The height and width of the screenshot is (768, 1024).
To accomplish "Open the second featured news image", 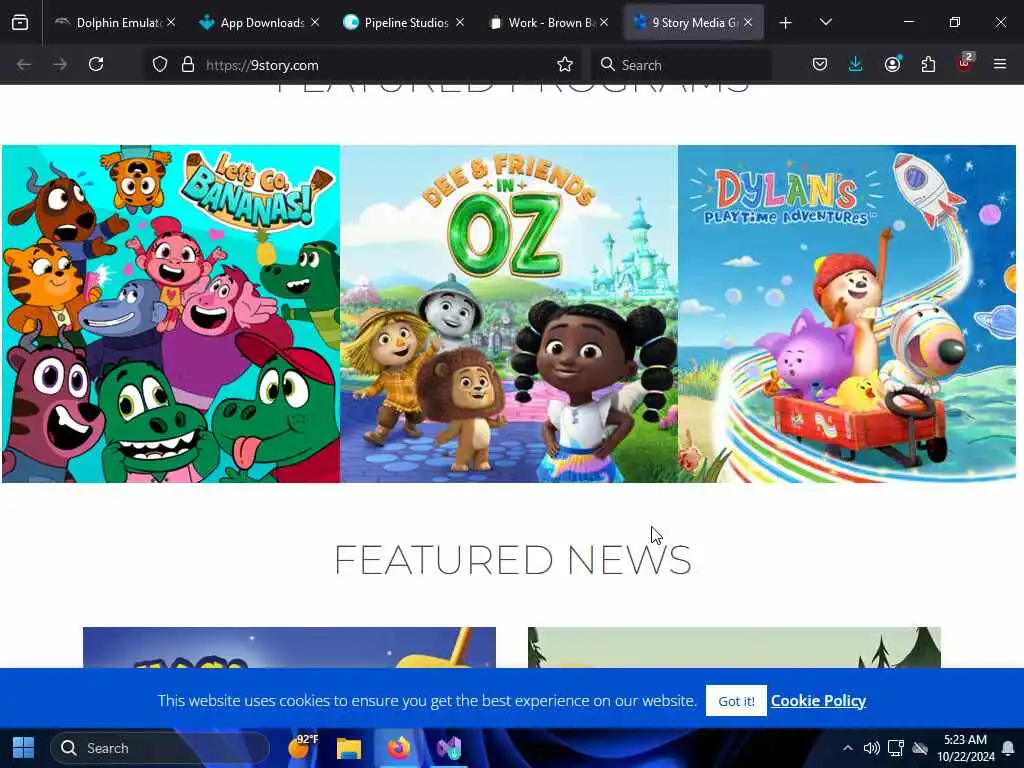I will (x=734, y=647).
